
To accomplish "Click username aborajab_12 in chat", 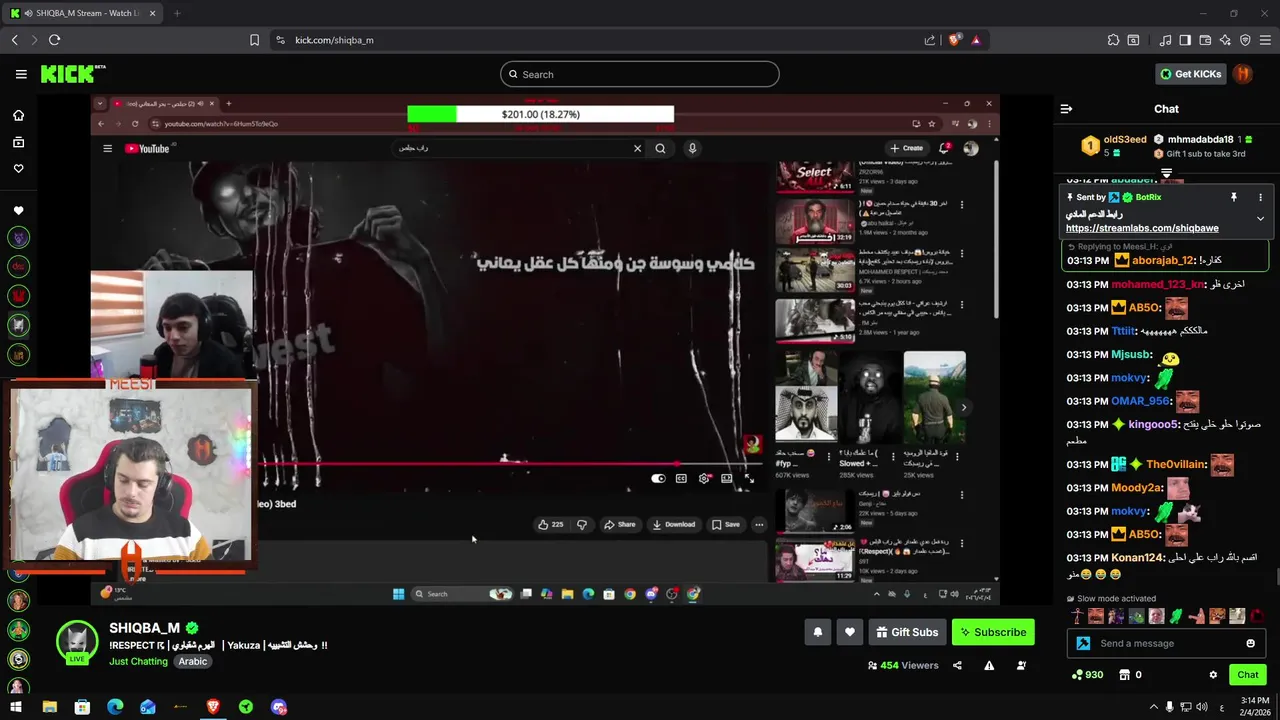I will [x=1162, y=260].
